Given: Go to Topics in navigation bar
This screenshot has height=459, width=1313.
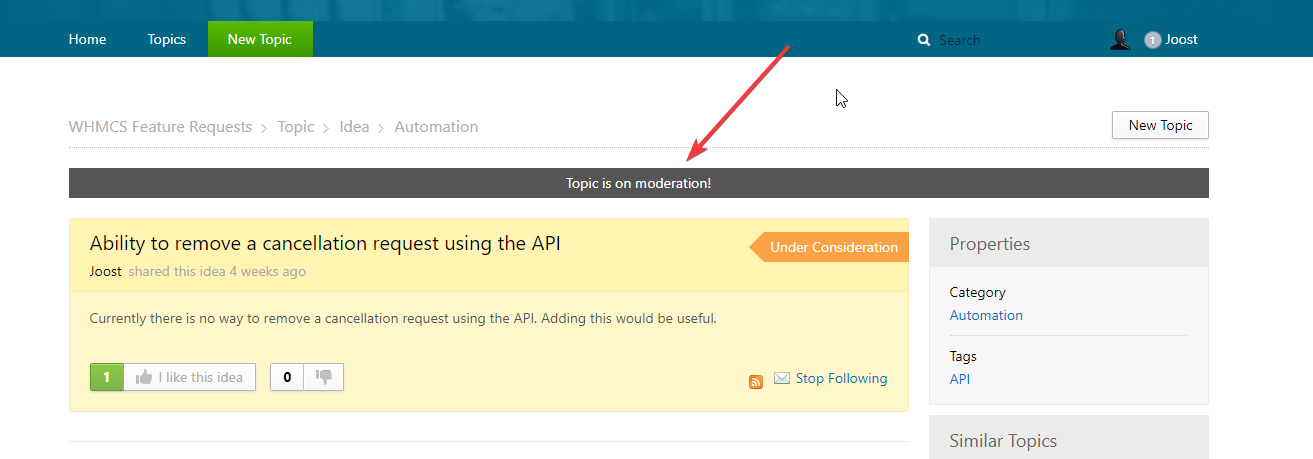Looking at the screenshot, I should click(x=167, y=39).
